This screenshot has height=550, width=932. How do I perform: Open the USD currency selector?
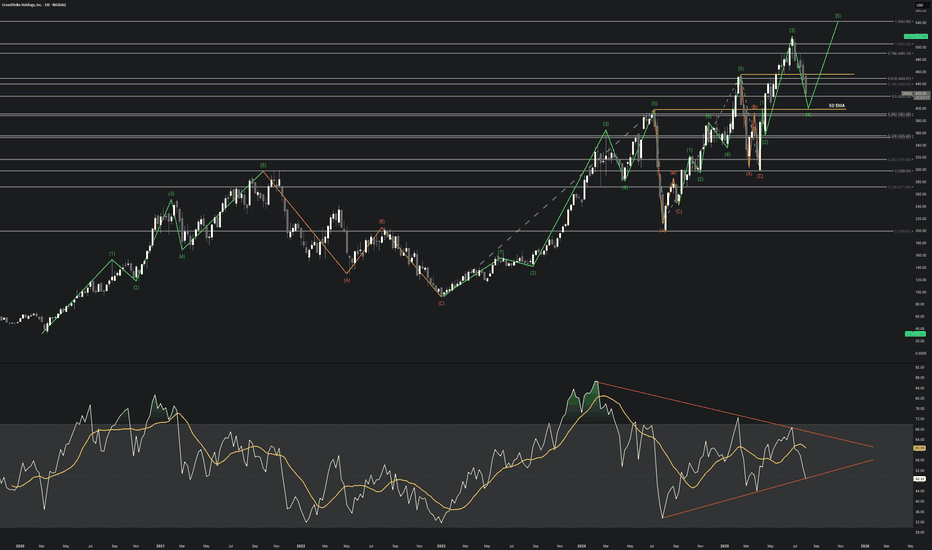pyautogui.click(x=918, y=4)
